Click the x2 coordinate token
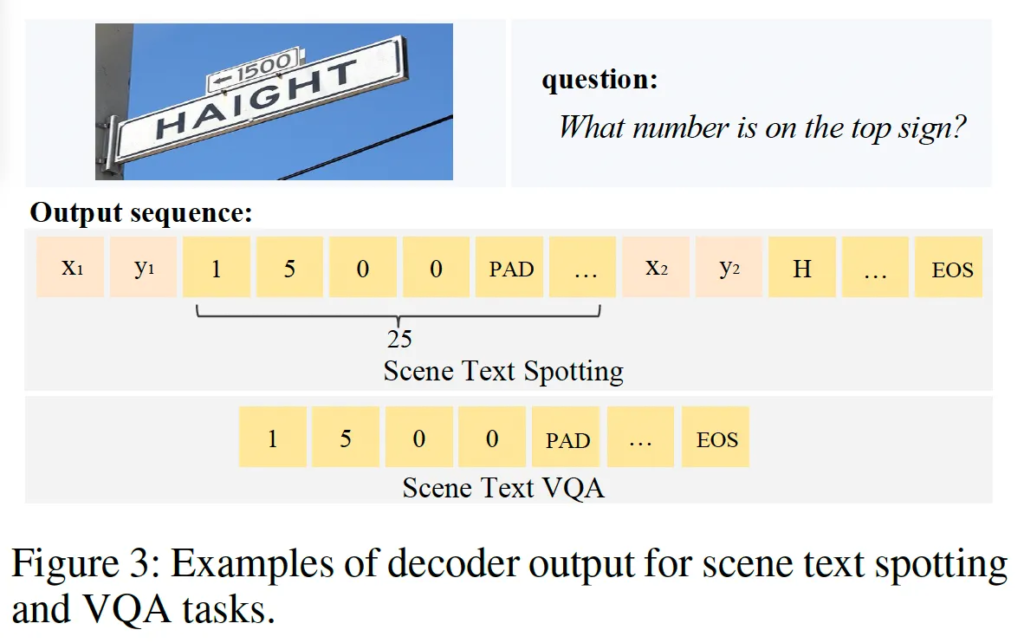 656,268
